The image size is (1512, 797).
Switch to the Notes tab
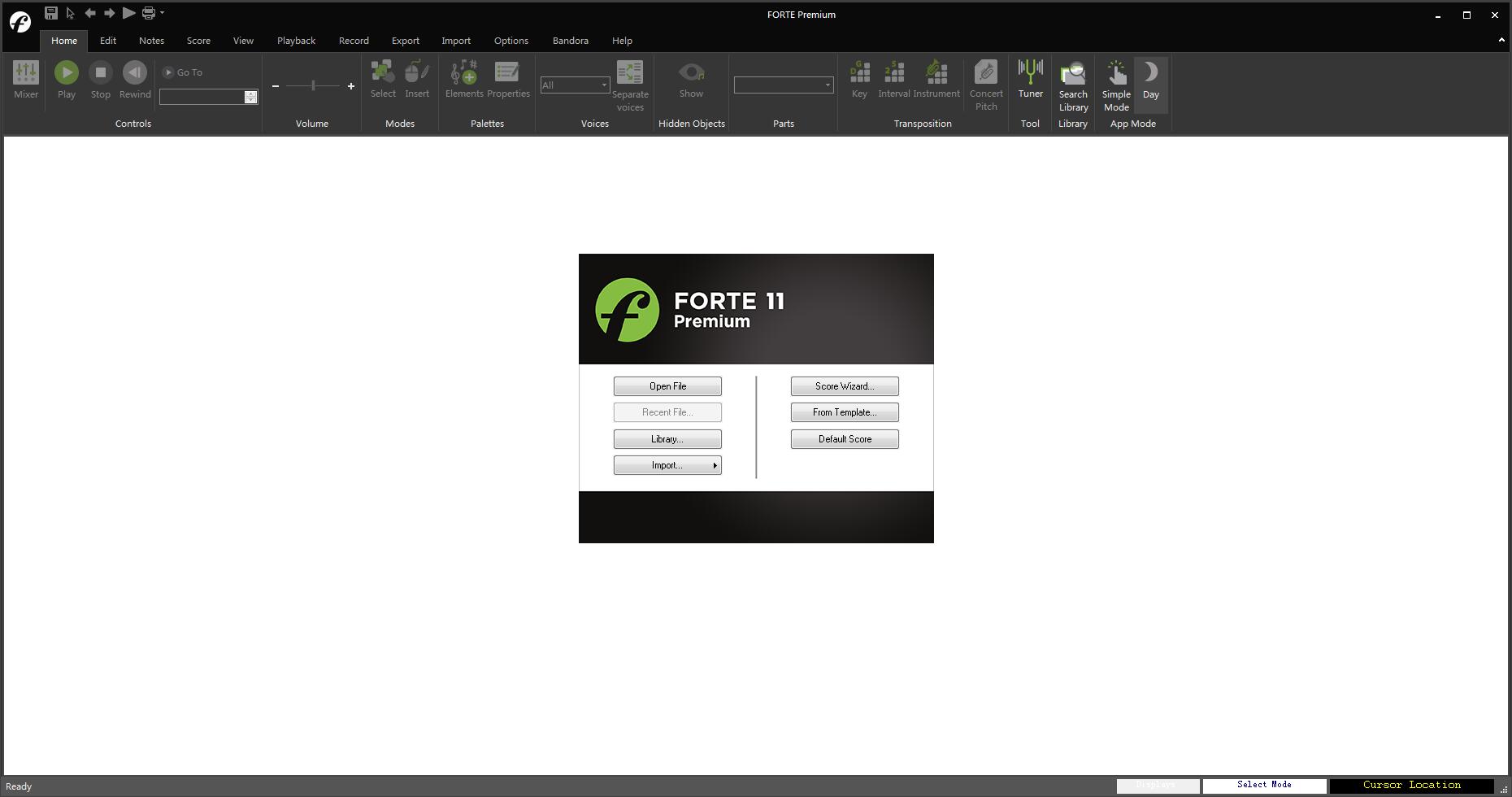[x=151, y=41]
